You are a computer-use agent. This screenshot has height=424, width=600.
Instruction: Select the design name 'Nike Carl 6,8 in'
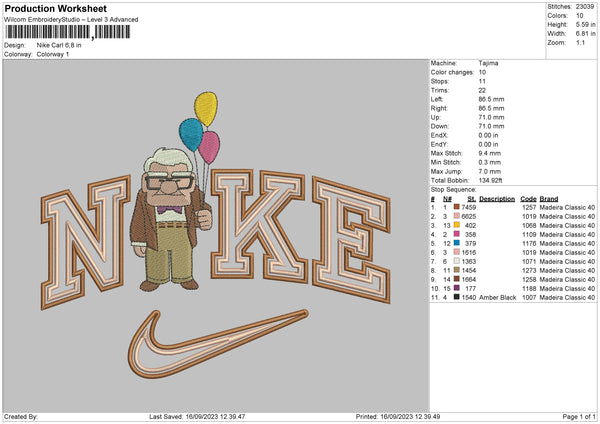tap(59, 45)
